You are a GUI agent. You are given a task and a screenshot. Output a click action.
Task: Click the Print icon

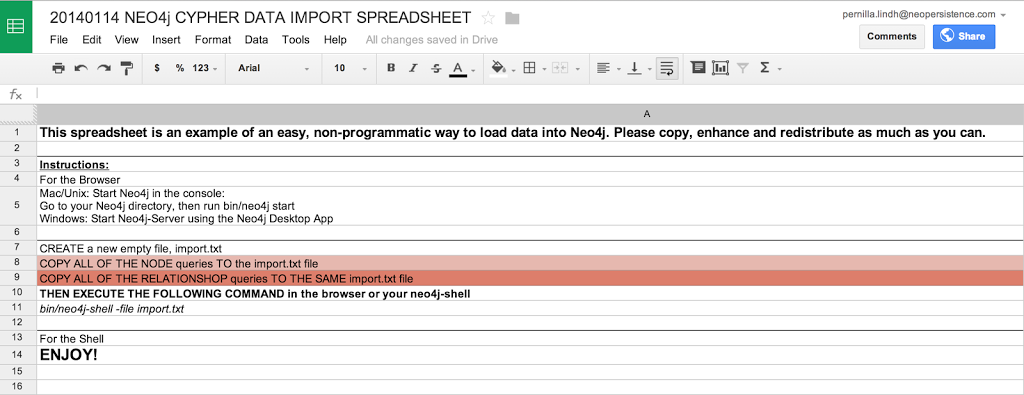[59, 68]
